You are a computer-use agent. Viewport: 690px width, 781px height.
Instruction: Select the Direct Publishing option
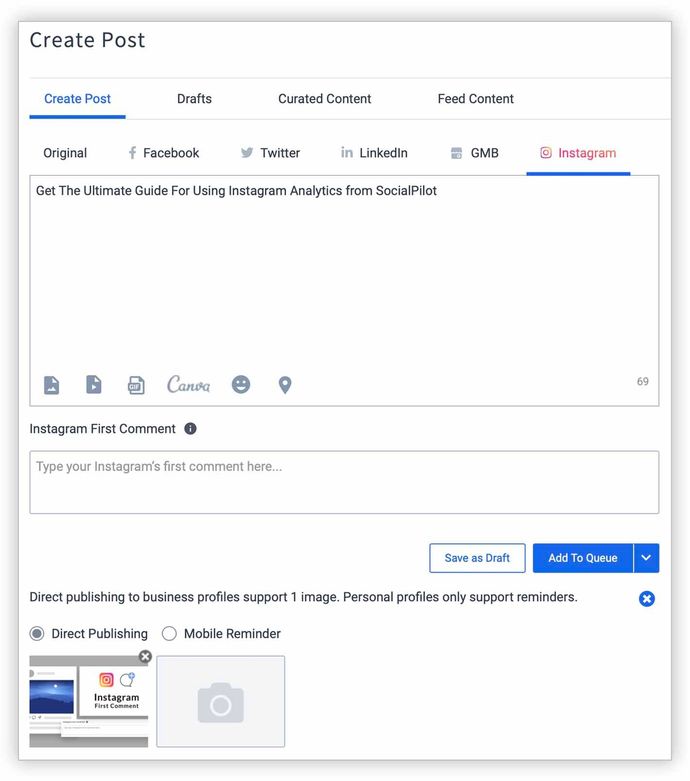[38, 634]
